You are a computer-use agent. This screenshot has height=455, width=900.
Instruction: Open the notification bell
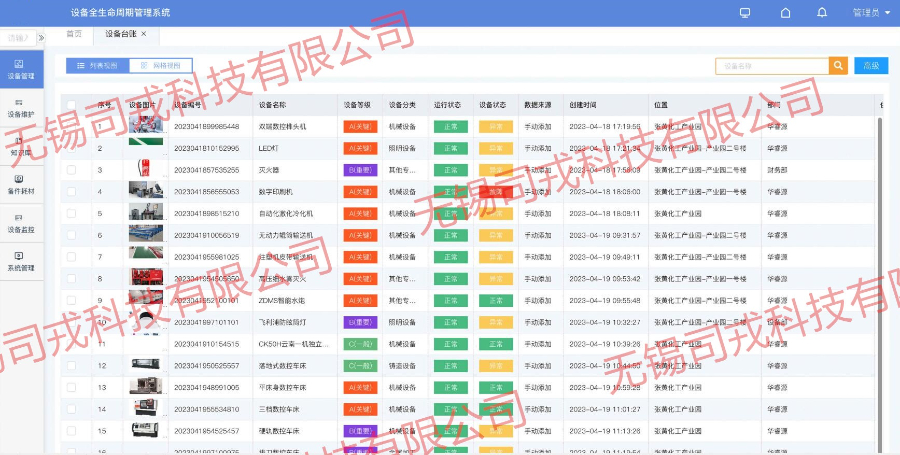coord(822,13)
